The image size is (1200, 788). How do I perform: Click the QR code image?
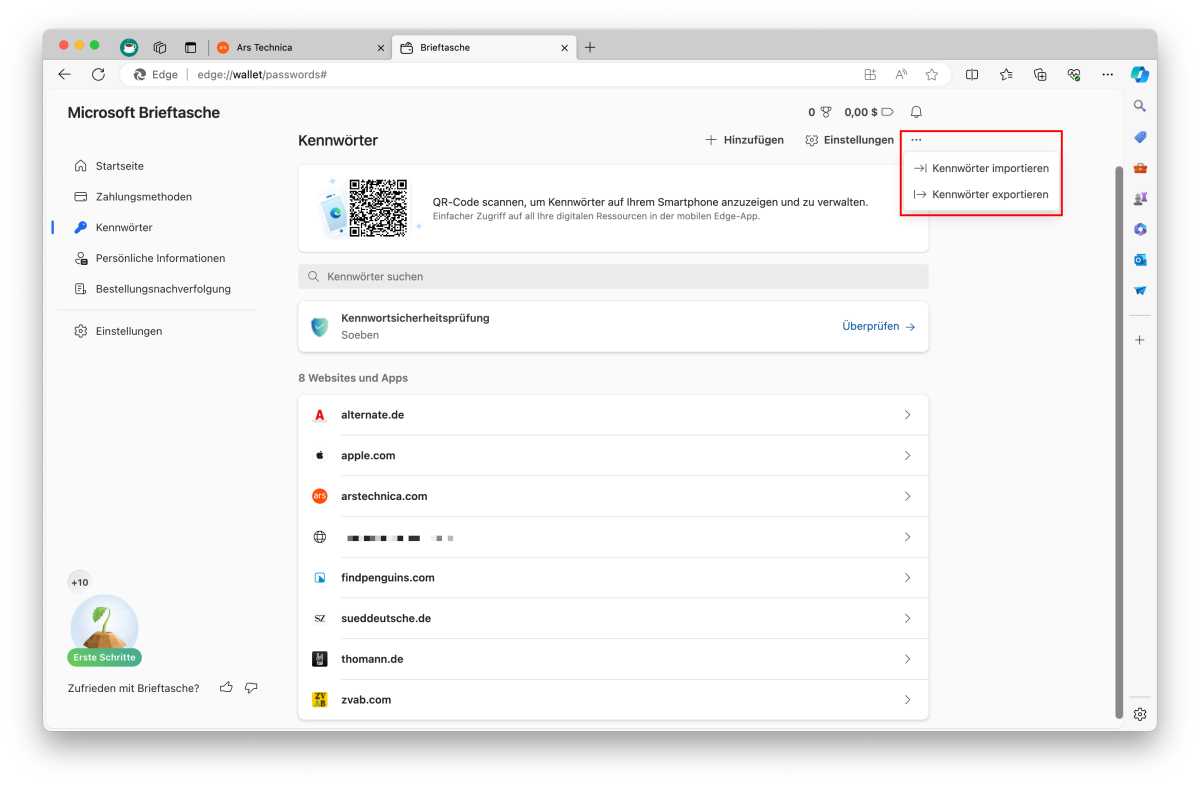378,208
